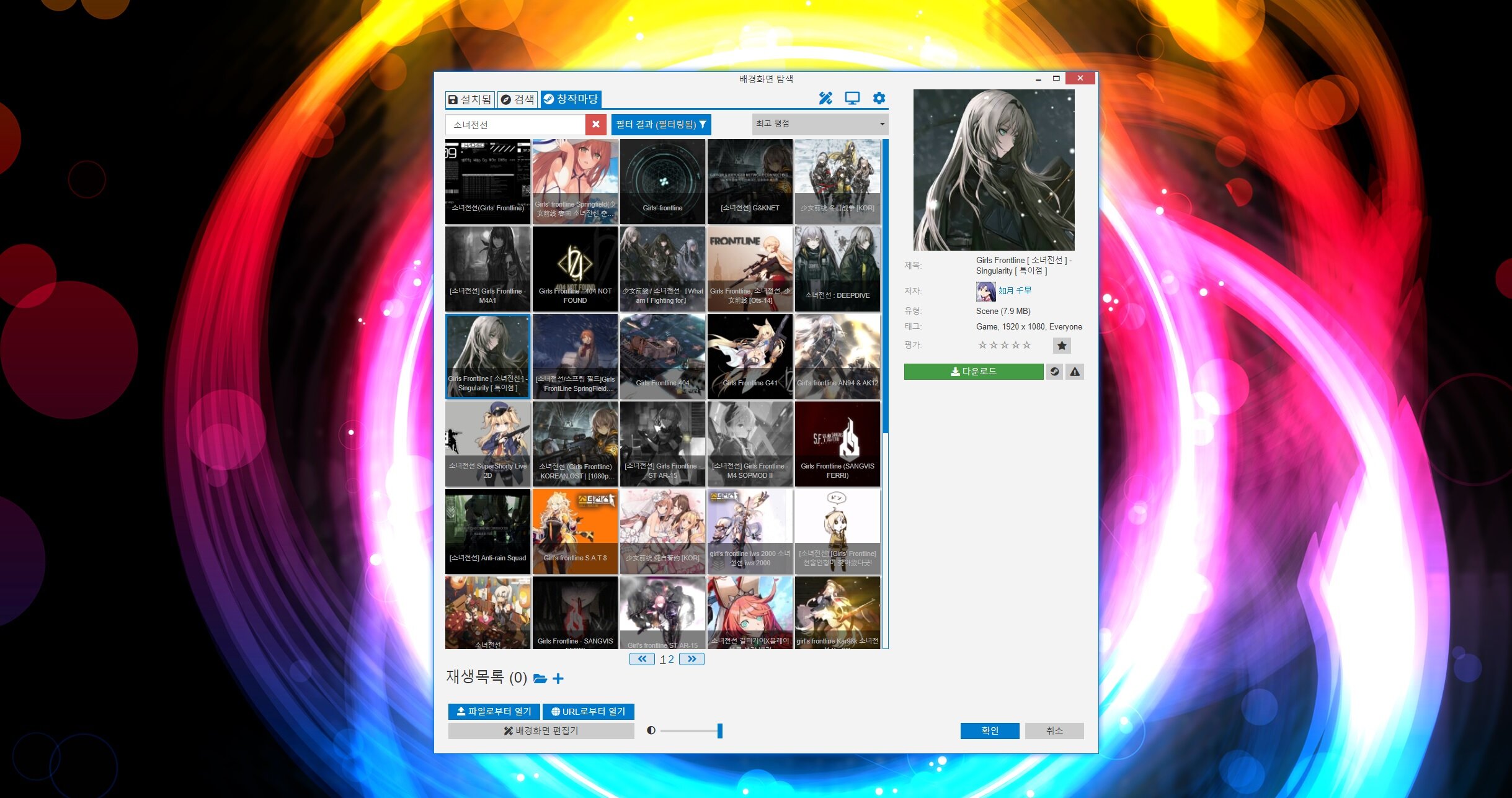Select the Ots-14 wallpaper thumbnail

(x=750, y=269)
